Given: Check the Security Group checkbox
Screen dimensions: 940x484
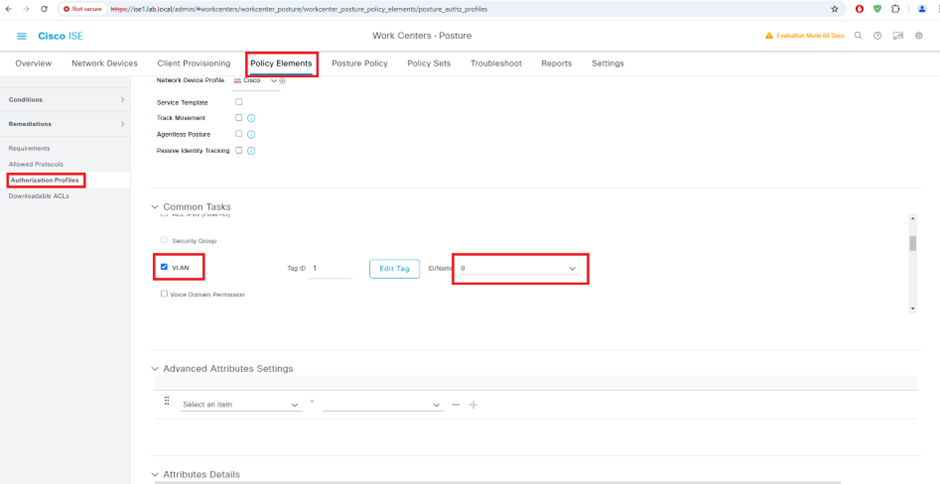Looking at the screenshot, I should click(164, 240).
